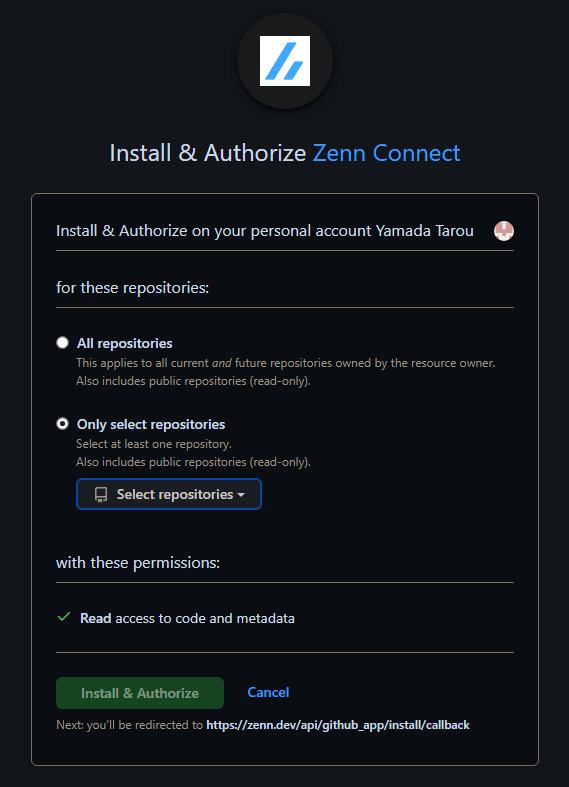Click the Yamada Tarou account avatar
569x787 pixels.
click(x=504, y=231)
